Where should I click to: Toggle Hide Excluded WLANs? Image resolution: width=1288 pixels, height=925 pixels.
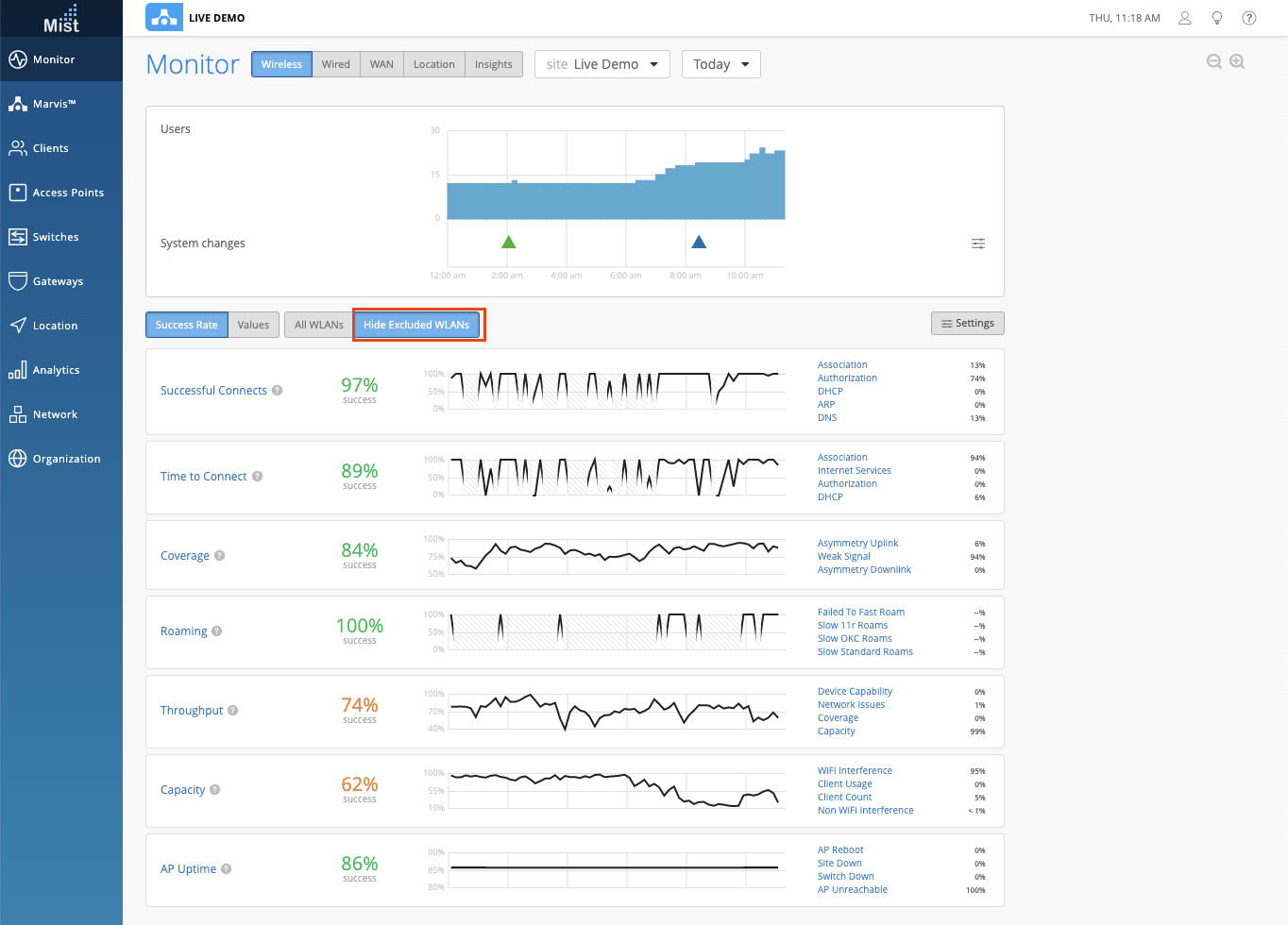(x=416, y=325)
